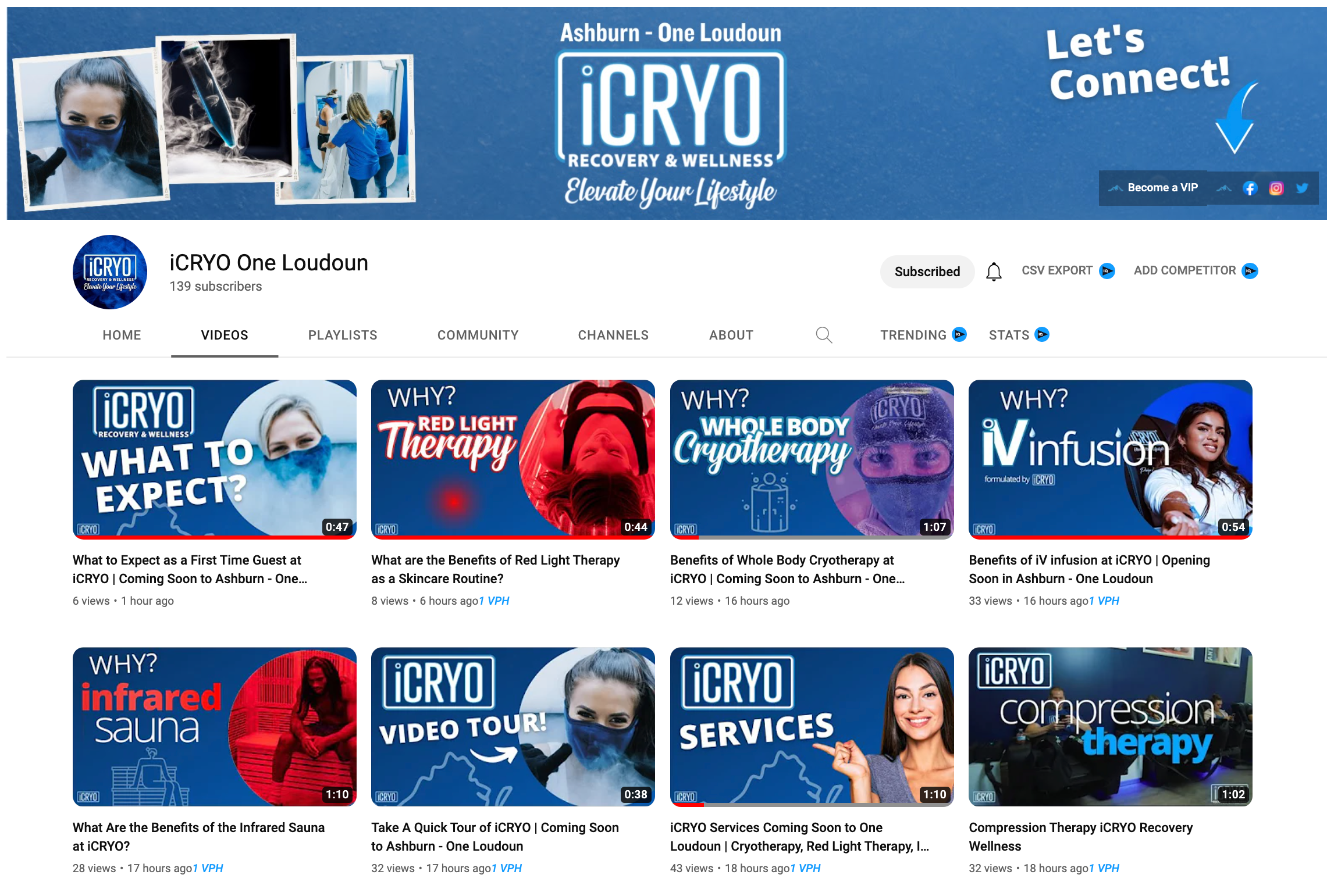Click the 'iCRYO One Loudoun' channel name
The image size is (1327, 896).
point(269,263)
